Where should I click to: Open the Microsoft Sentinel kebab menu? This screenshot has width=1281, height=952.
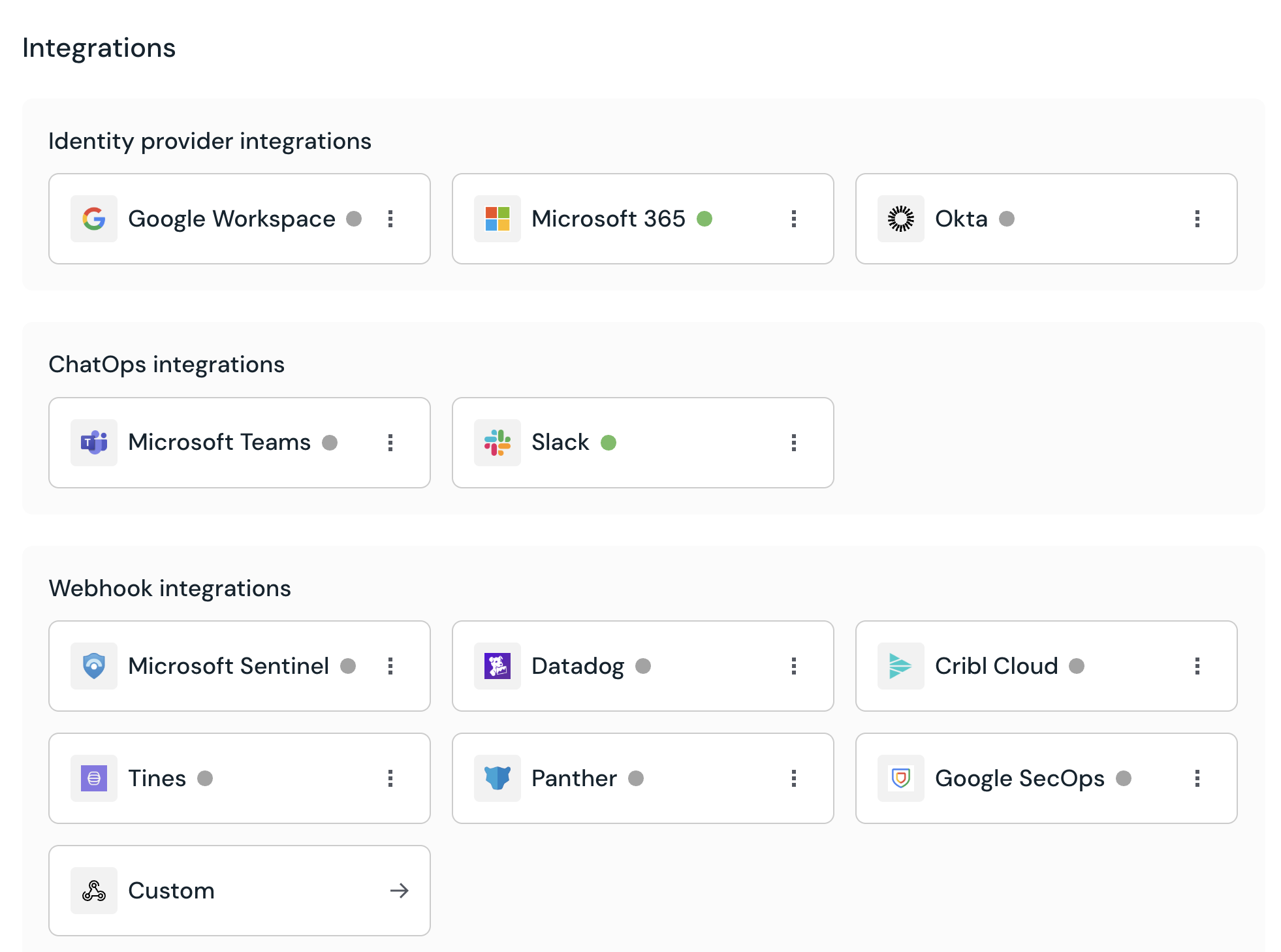pyautogui.click(x=390, y=666)
